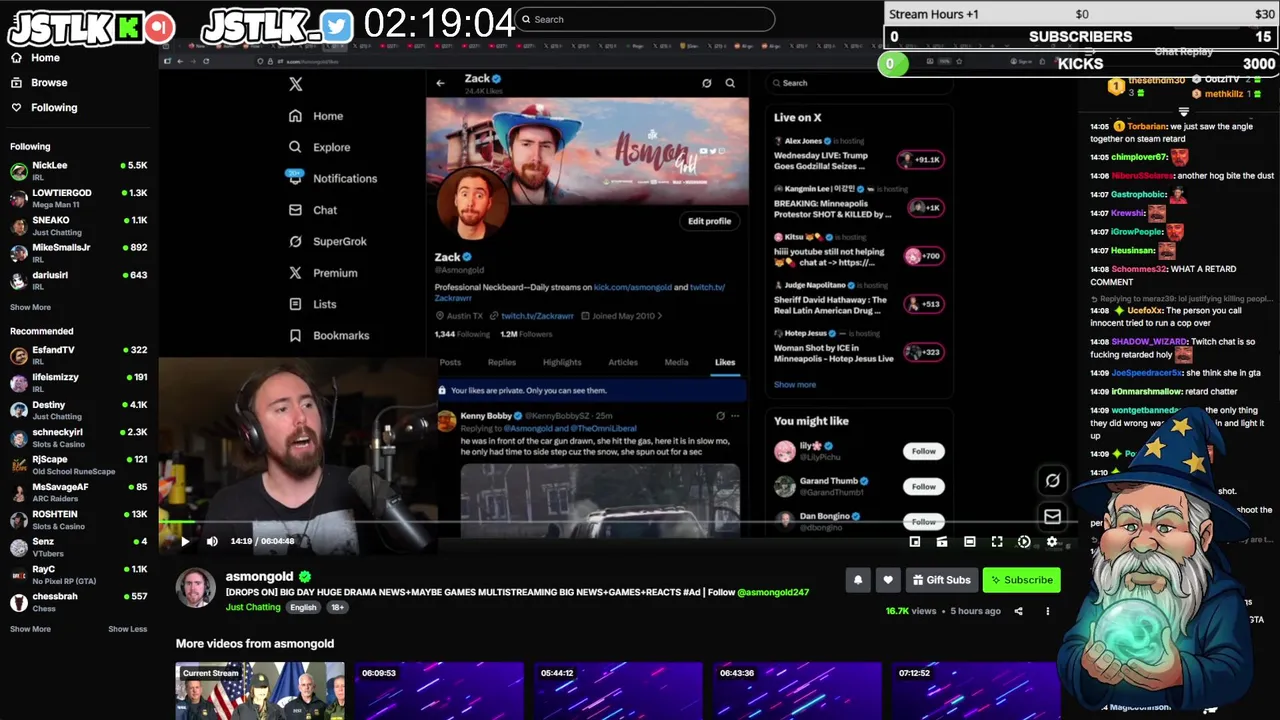Expand Show More under the Recommended list
Viewport: 1280px width, 720px height.
[30, 629]
